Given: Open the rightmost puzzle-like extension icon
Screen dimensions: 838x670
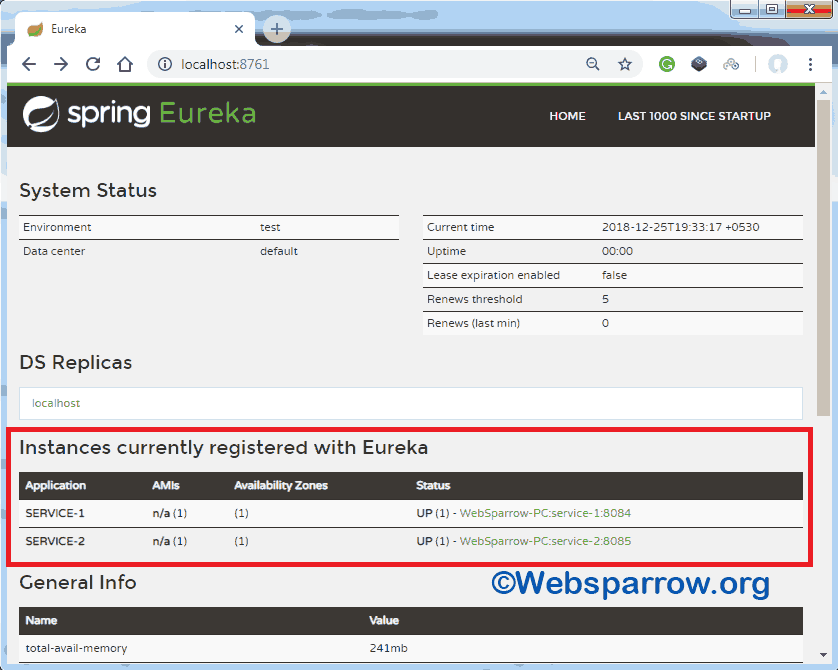Looking at the screenshot, I should [731, 63].
